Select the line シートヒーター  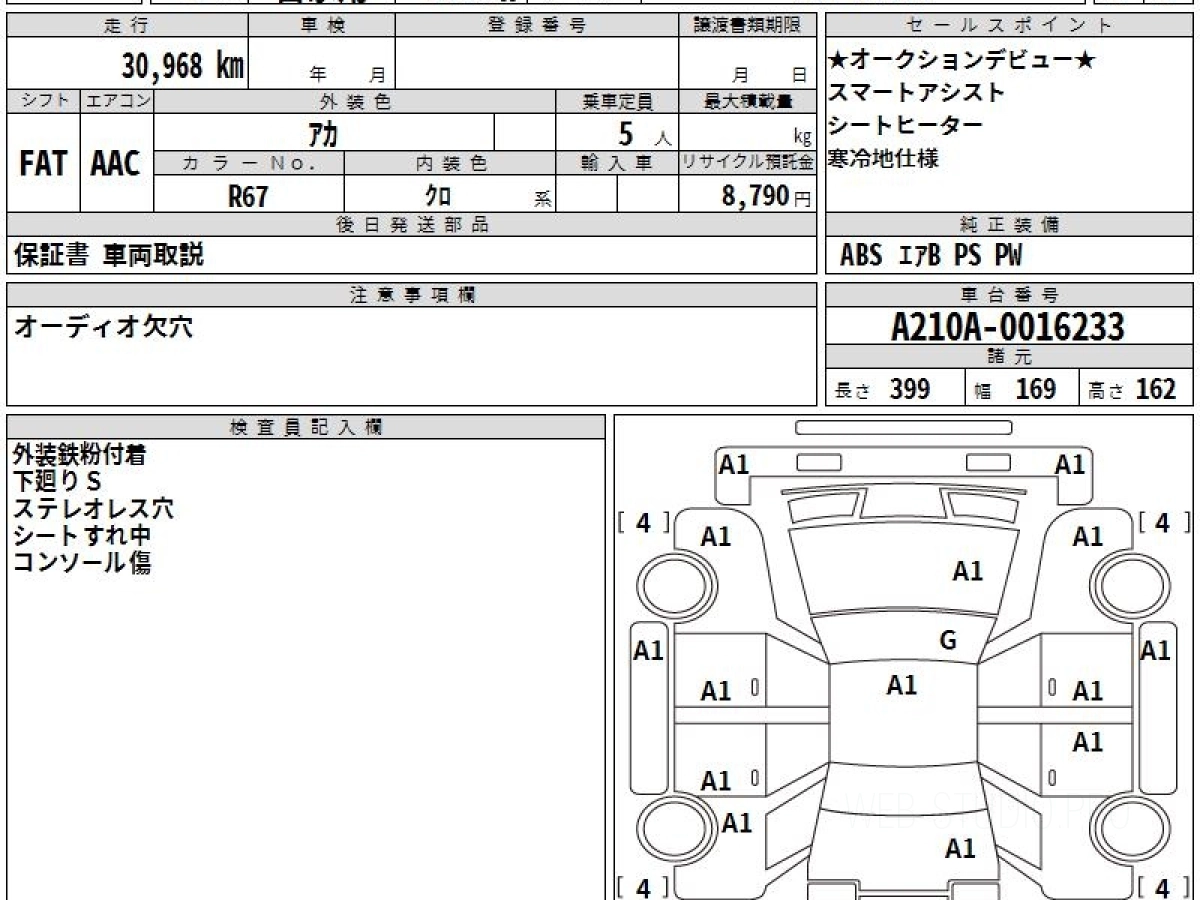coord(906,125)
